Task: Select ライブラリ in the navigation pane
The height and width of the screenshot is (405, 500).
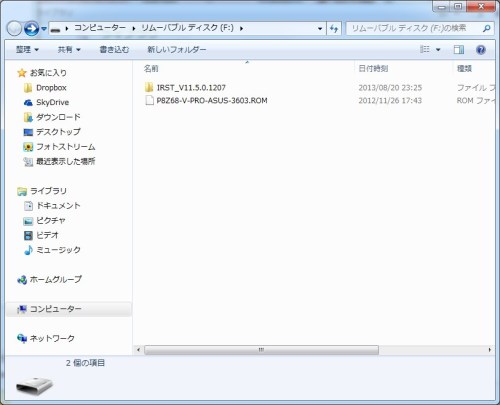Action: click(48, 191)
